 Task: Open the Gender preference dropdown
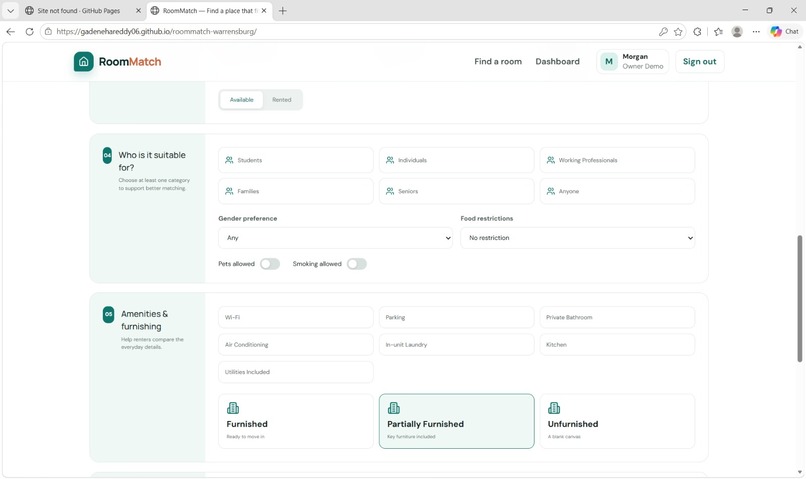335,238
